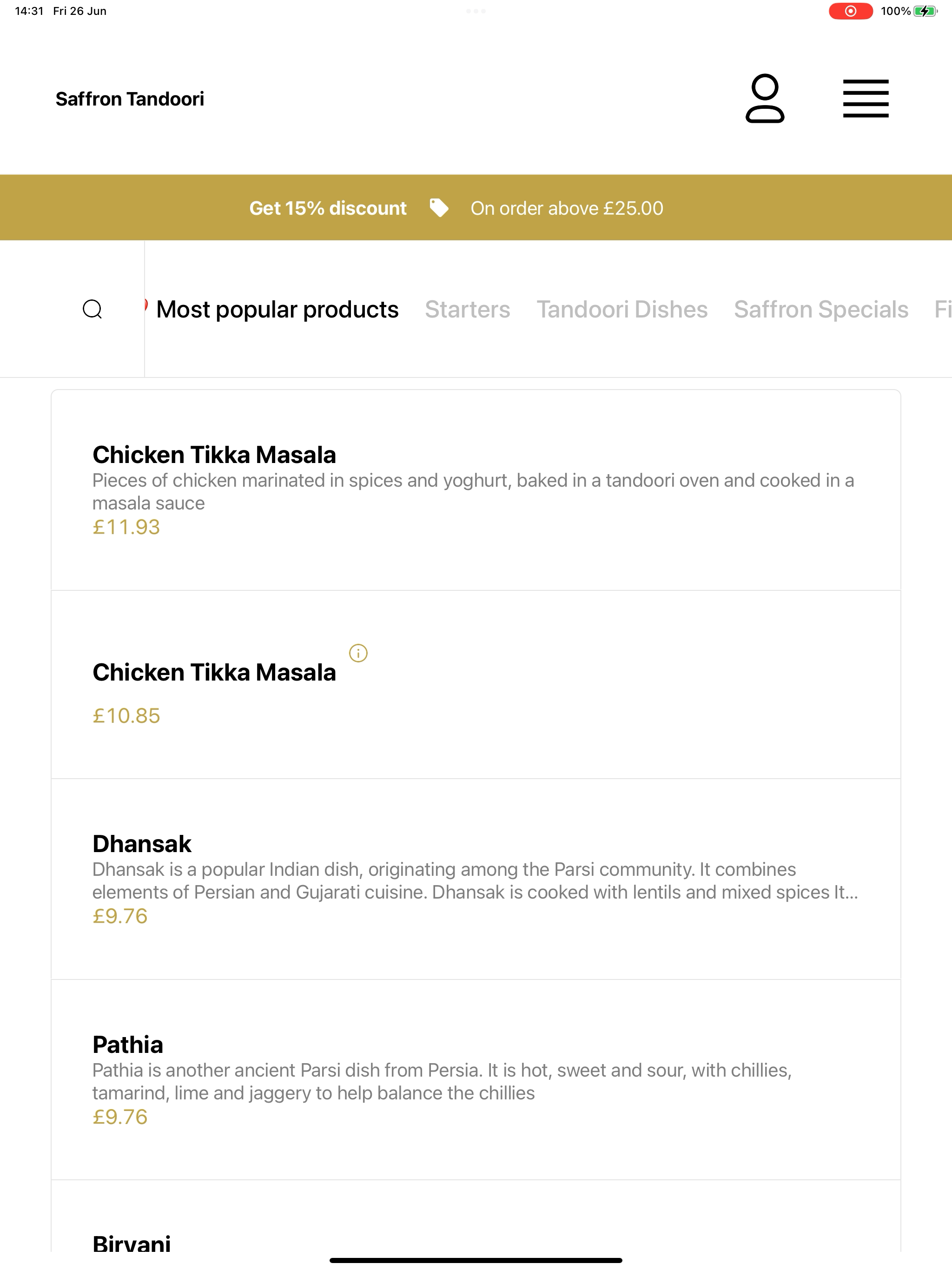The height and width of the screenshot is (1270, 952).
Task: Tap the 14:31 clock in status bar
Action: click(x=29, y=11)
